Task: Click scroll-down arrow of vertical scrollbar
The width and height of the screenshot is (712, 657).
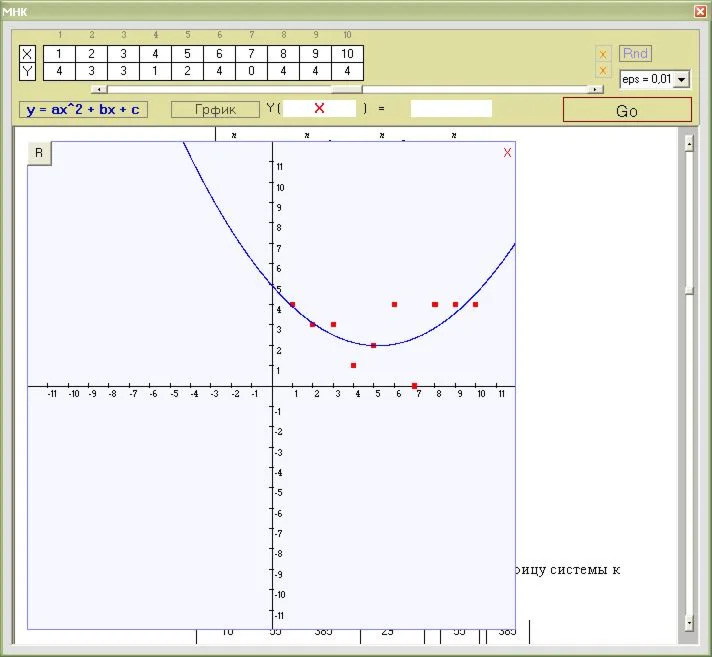Action: pyautogui.click(x=688, y=622)
